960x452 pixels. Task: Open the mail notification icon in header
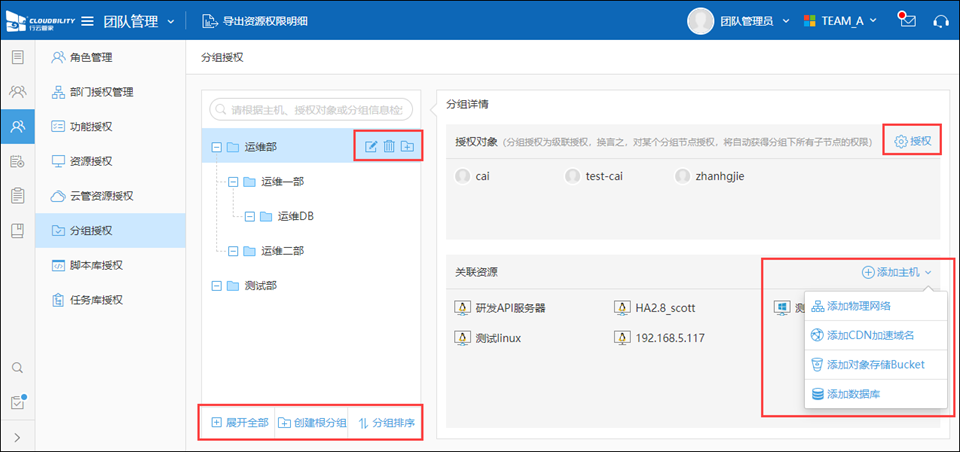(x=907, y=21)
